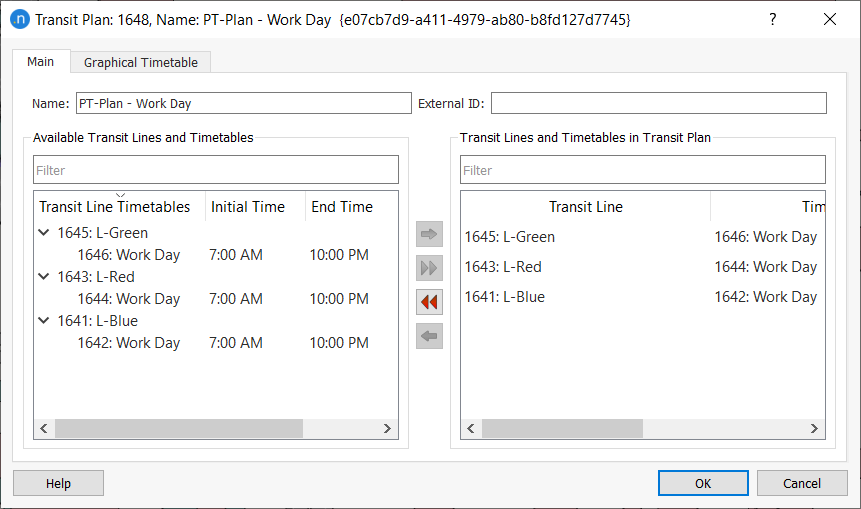The width and height of the screenshot is (861, 509).
Task: Click the External ID text field
Action: click(658, 103)
